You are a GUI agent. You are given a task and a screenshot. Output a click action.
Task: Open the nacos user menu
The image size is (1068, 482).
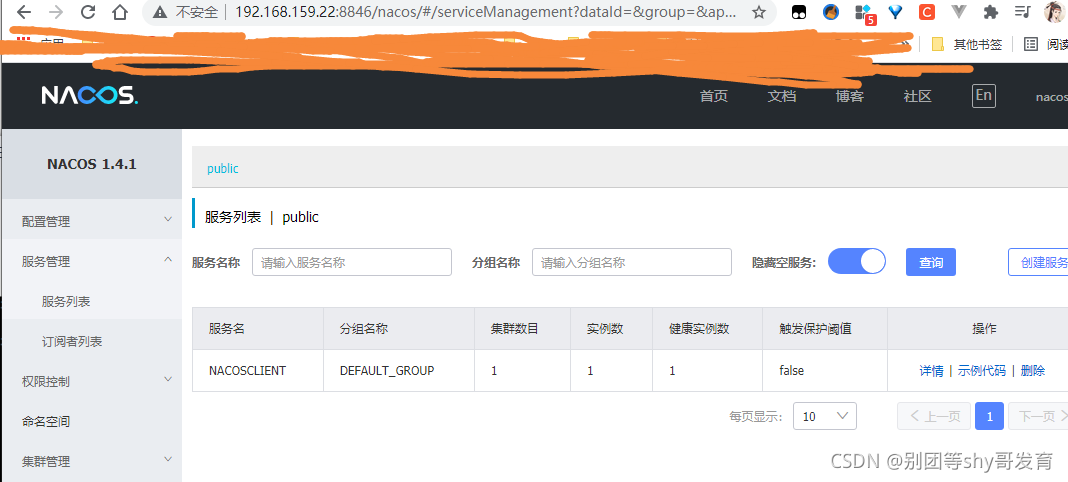pos(1052,97)
